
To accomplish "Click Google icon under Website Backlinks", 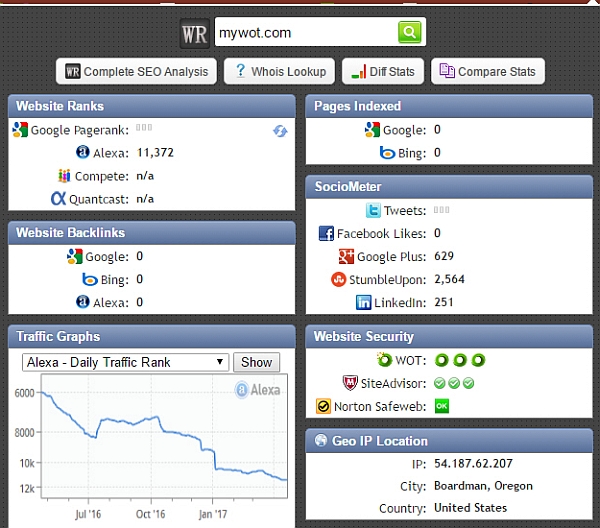I will point(75,256).
